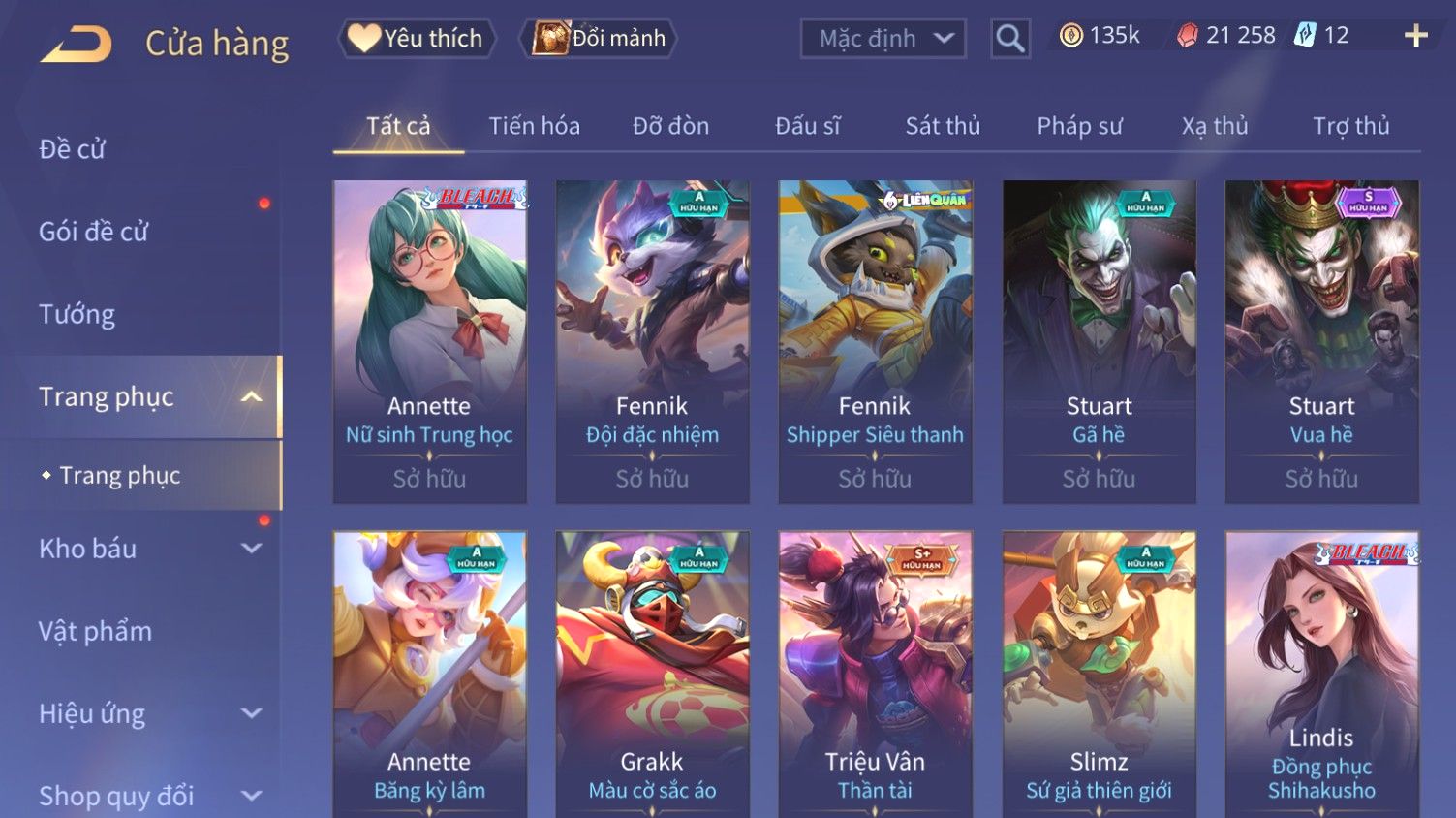Open Gói đề cử in sidebar
The image size is (1456, 818).
(x=93, y=233)
